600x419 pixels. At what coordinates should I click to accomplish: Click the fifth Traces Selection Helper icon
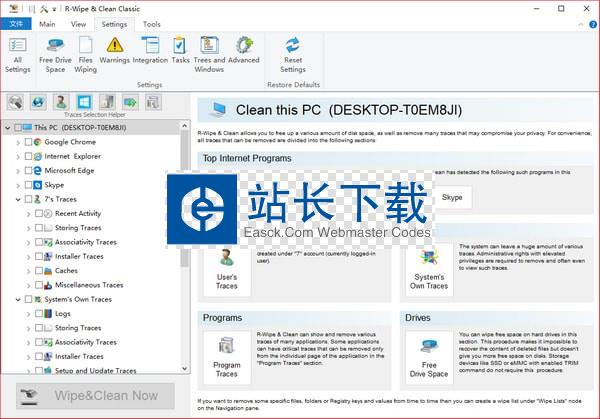[x=107, y=102]
